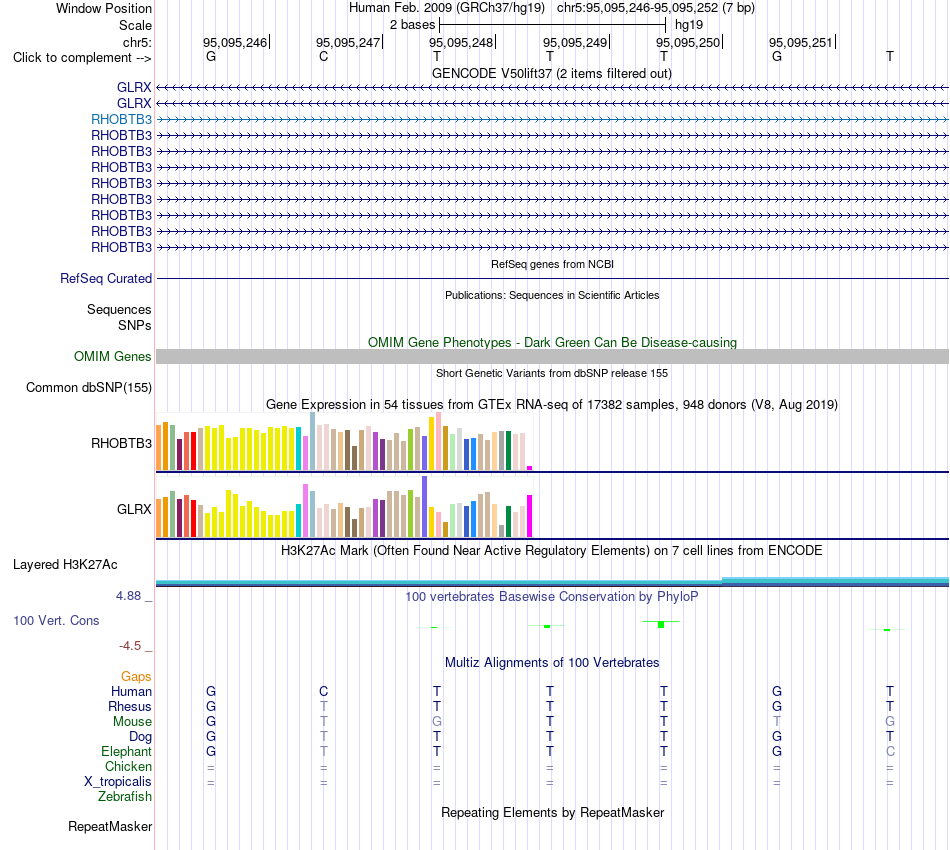Open the Layered H3K27Ac track label

point(65,565)
